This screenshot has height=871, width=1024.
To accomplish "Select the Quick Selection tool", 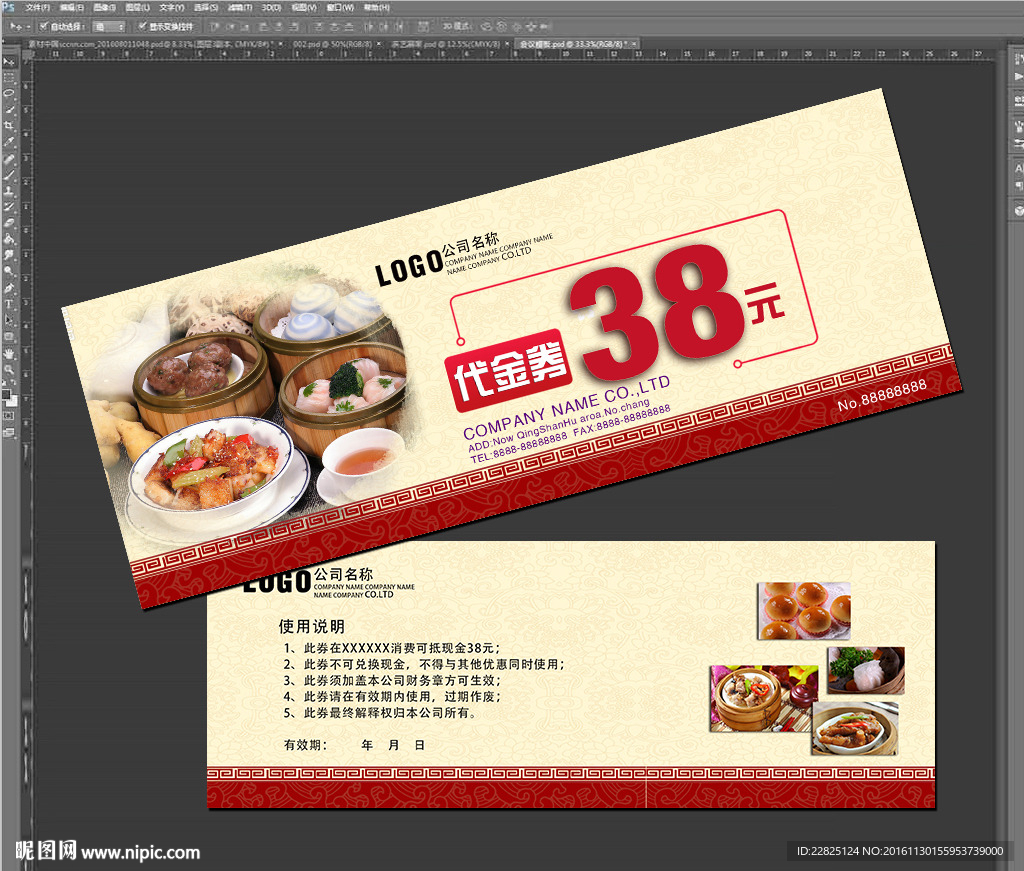I will point(9,110).
